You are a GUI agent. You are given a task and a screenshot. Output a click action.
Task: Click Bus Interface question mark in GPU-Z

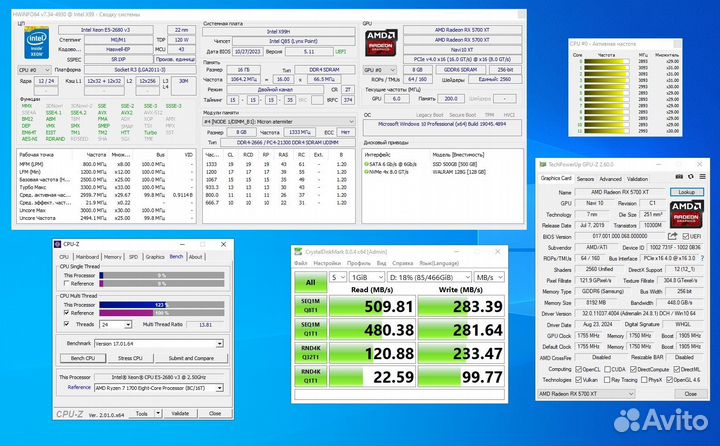702,259
